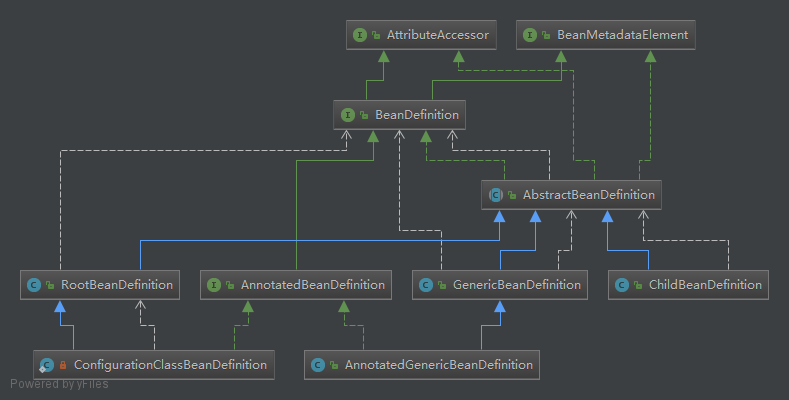Click class icon on ChildBeanDefinition node

coord(622,285)
